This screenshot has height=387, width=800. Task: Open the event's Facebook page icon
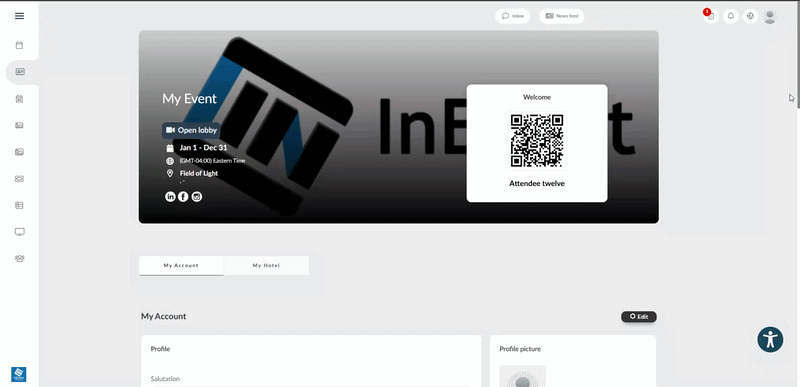(183, 197)
